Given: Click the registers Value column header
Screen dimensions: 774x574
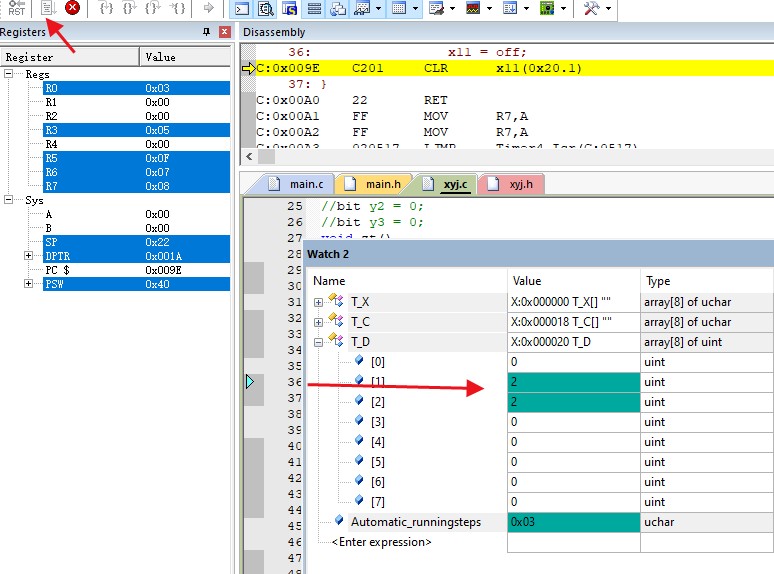Looking at the screenshot, I should 185,57.
